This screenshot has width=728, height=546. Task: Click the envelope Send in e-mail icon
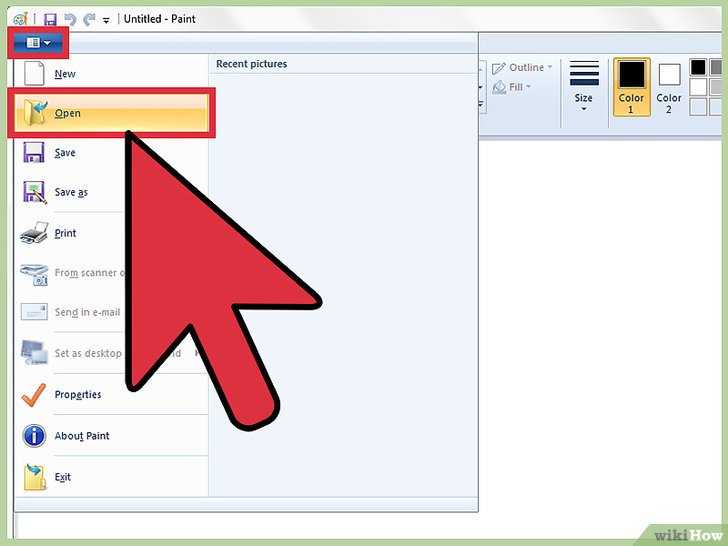(x=34, y=312)
